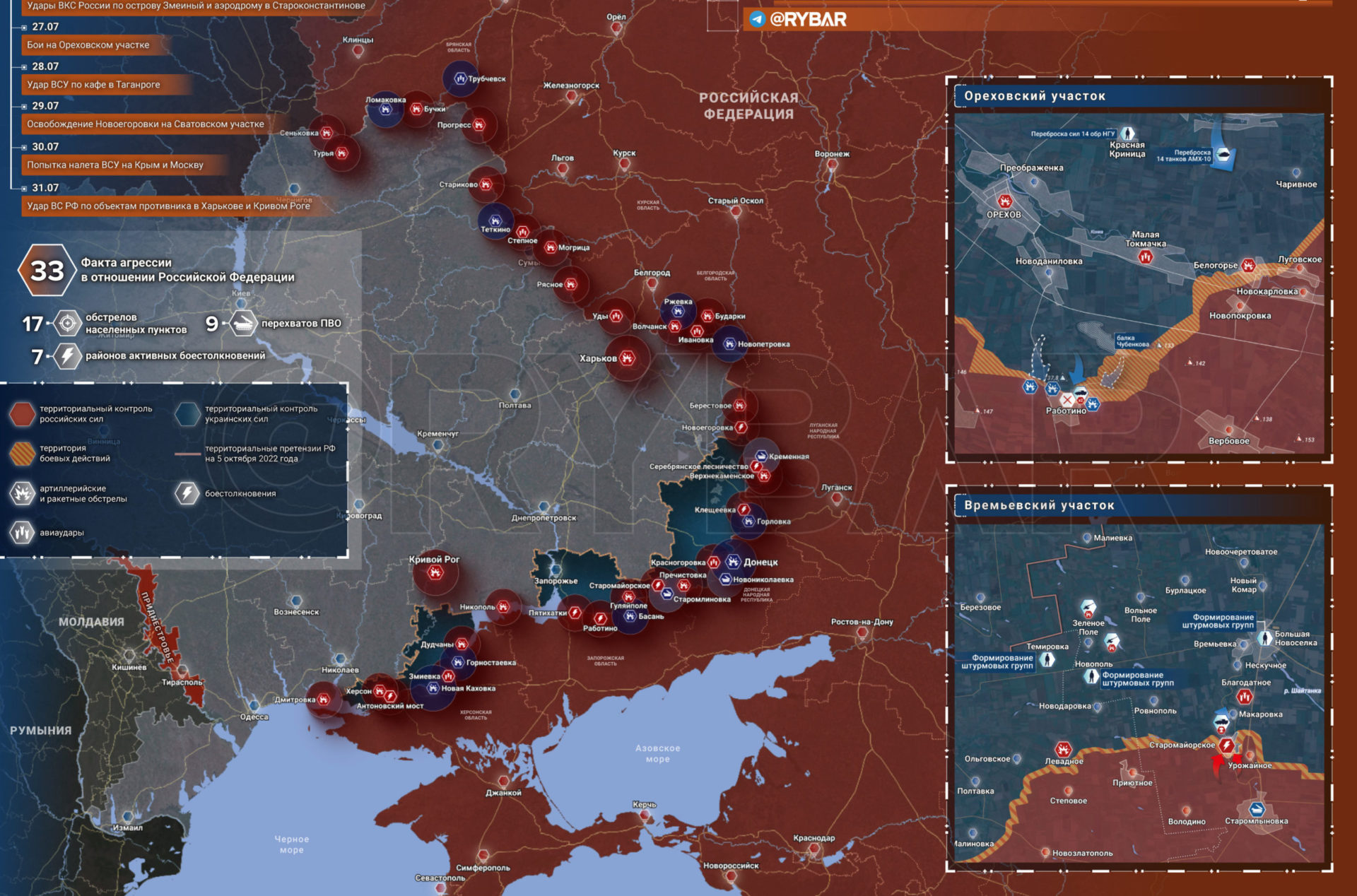
Task: Select the combat zone orange hatched swatch
Action: tap(22, 454)
